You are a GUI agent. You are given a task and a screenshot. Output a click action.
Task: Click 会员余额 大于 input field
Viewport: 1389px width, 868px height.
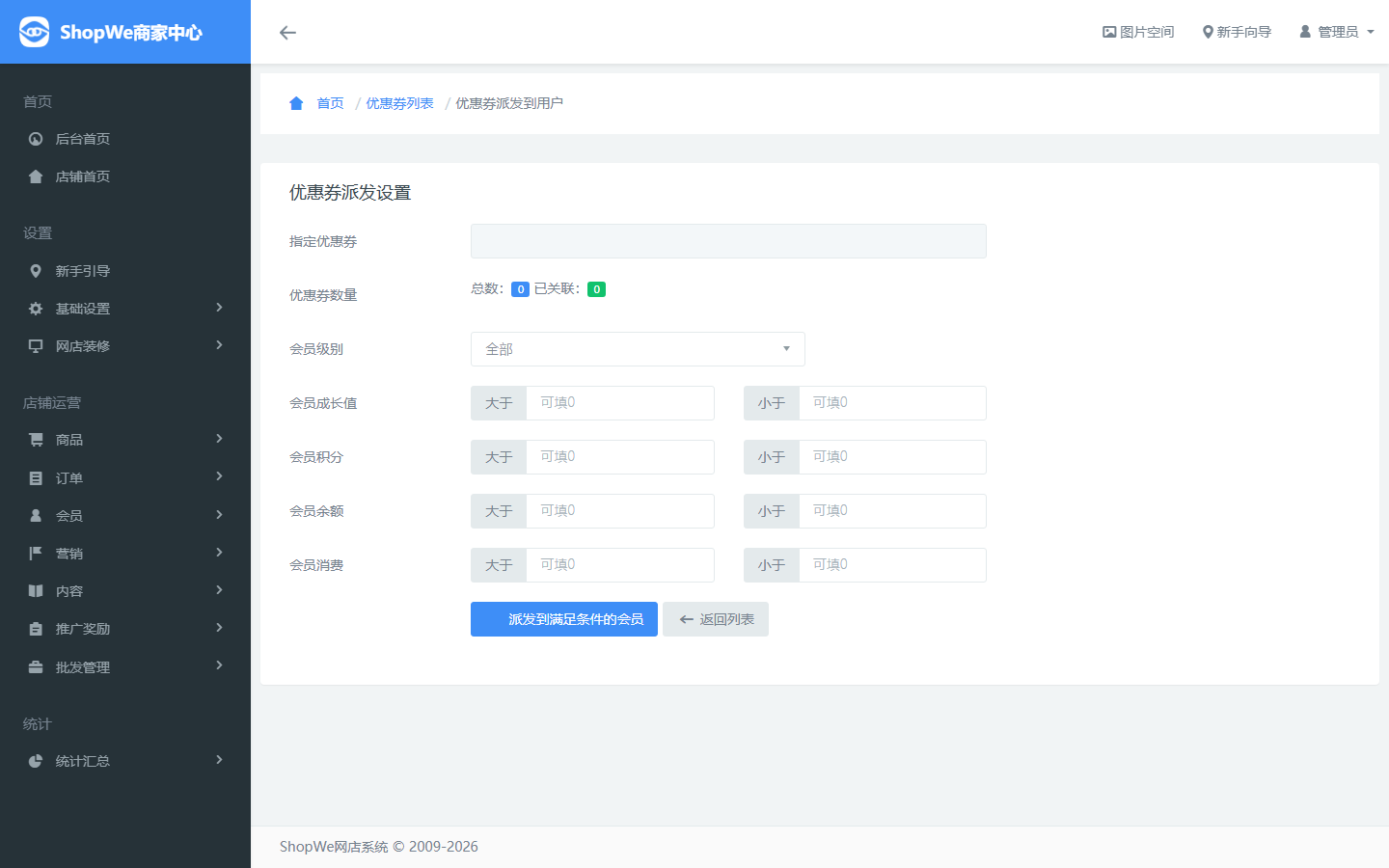620,511
